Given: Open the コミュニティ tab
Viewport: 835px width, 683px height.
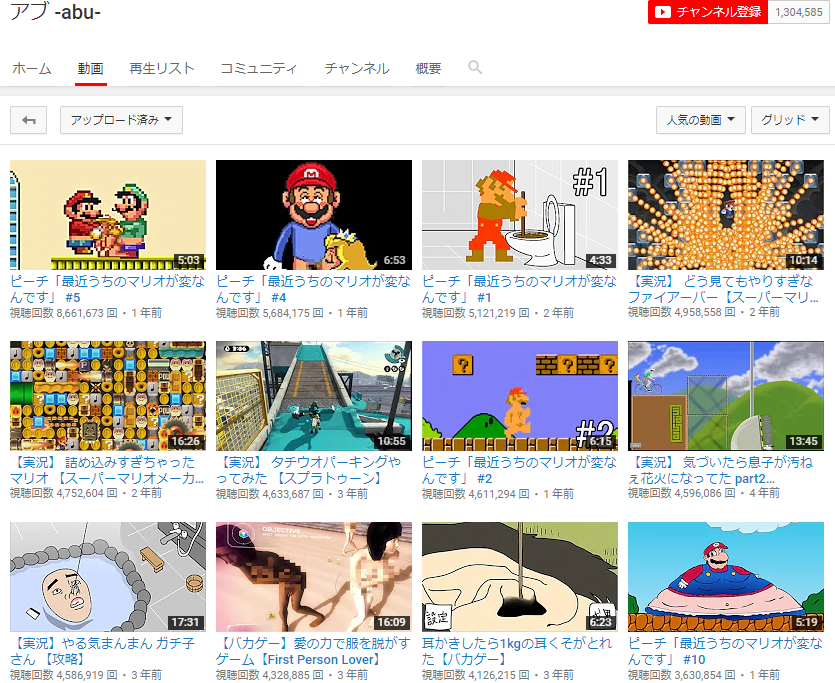Looking at the screenshot, I should pyautogui.click(x=259, y=69).
